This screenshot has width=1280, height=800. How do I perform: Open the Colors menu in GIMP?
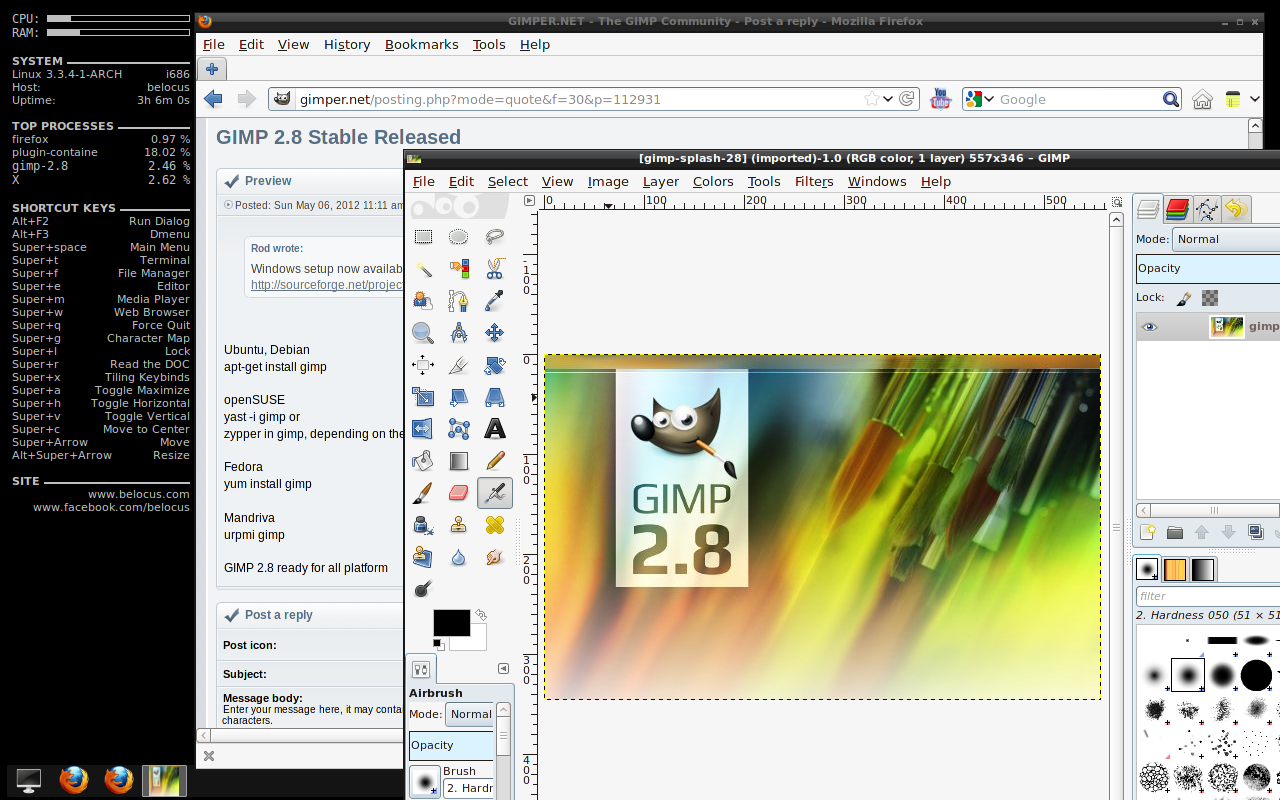tap(713, 181)
